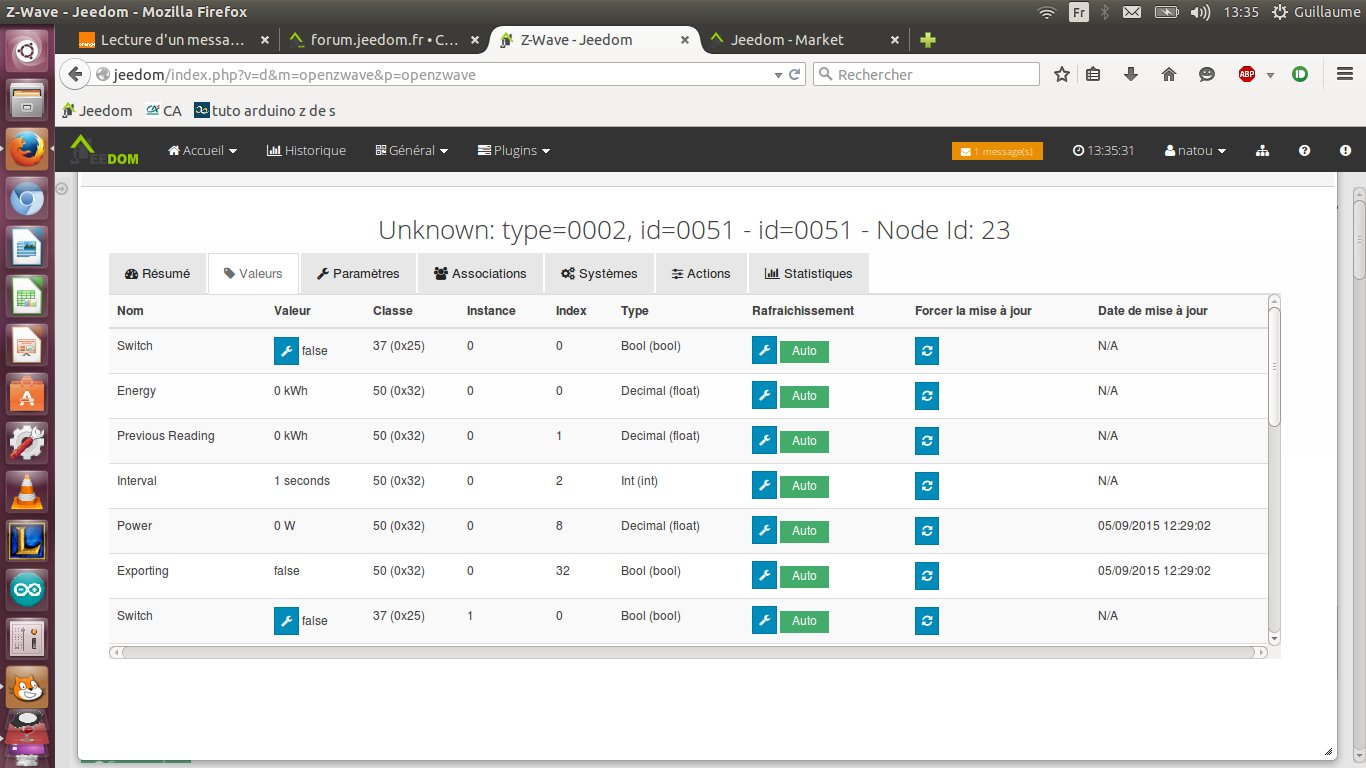Open the natou user dropdown

[1195, 151]
